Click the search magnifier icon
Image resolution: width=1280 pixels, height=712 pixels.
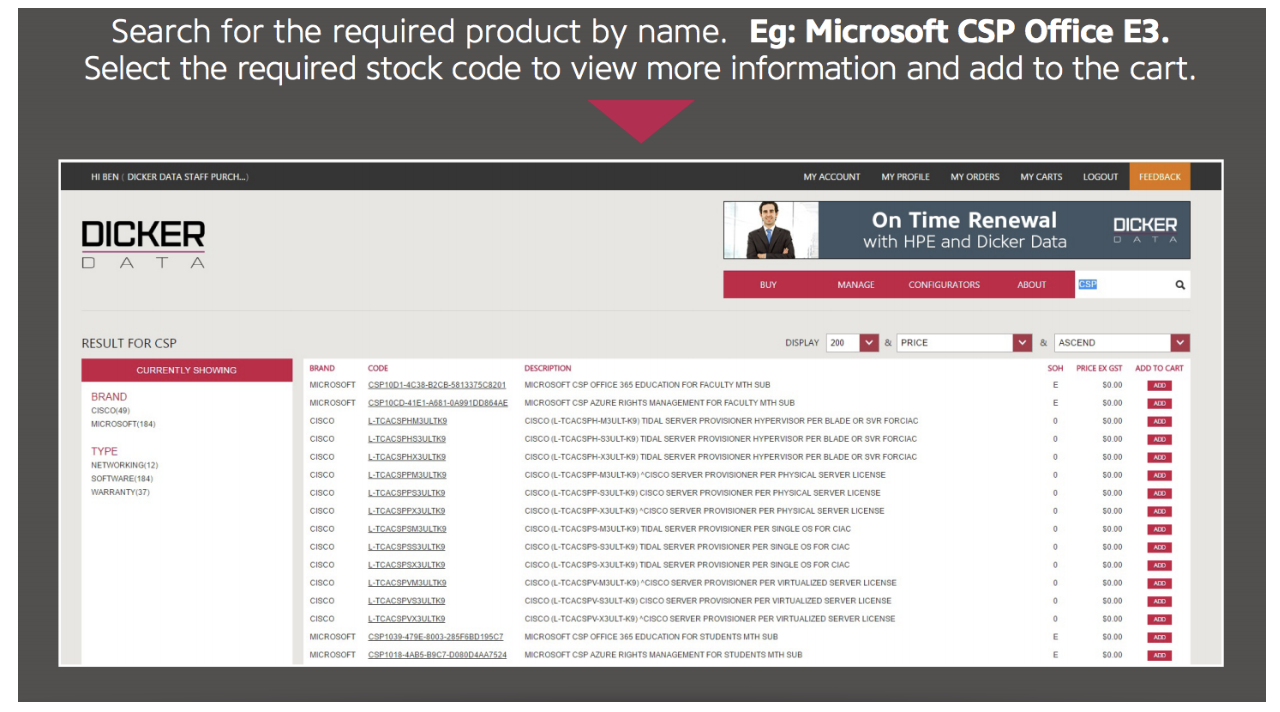pyautogui.click(x=1180, y=285)
